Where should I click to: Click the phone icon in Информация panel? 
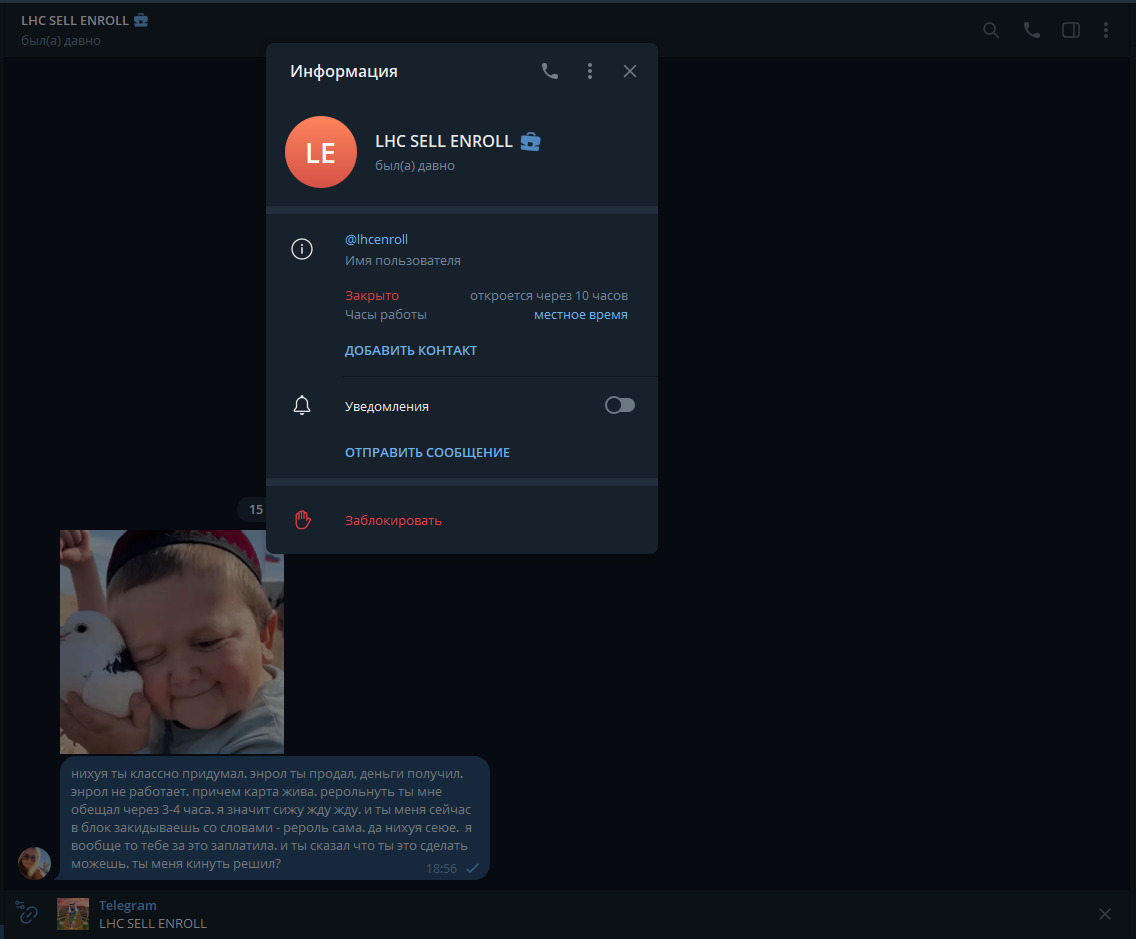click(549, 71)
